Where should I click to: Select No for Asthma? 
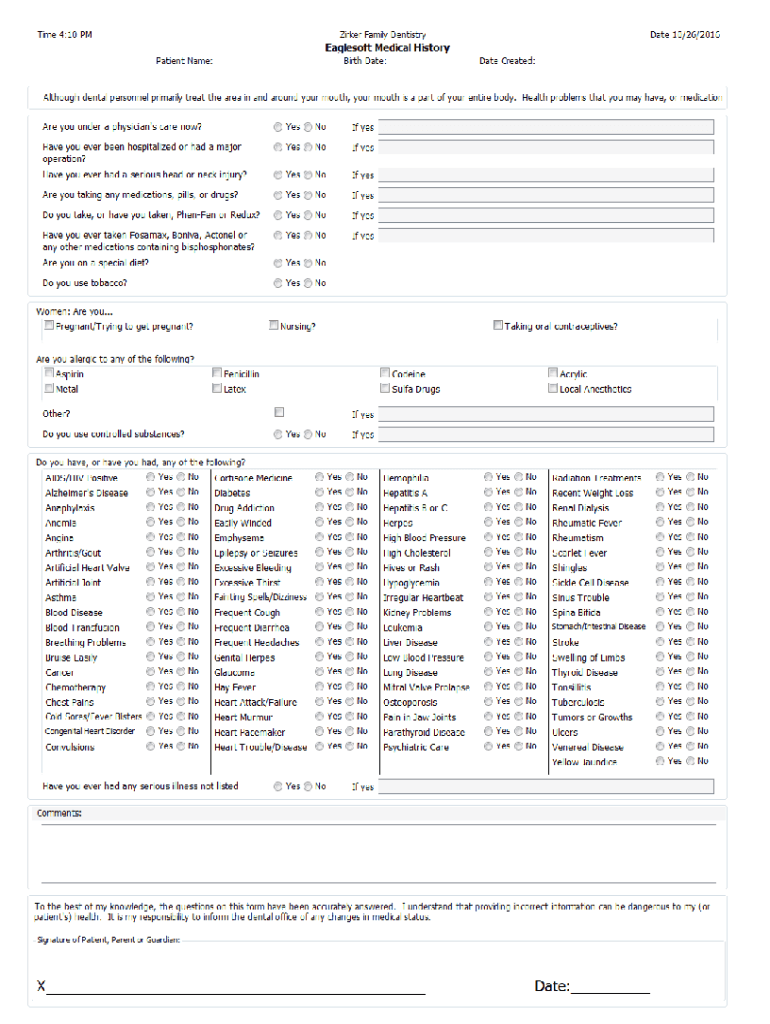point(181,597)
